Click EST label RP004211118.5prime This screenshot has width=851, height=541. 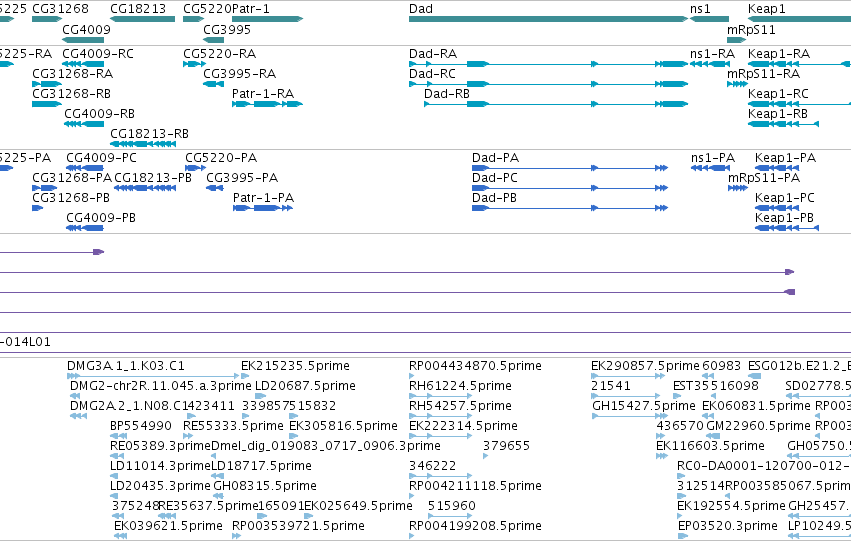475,487
